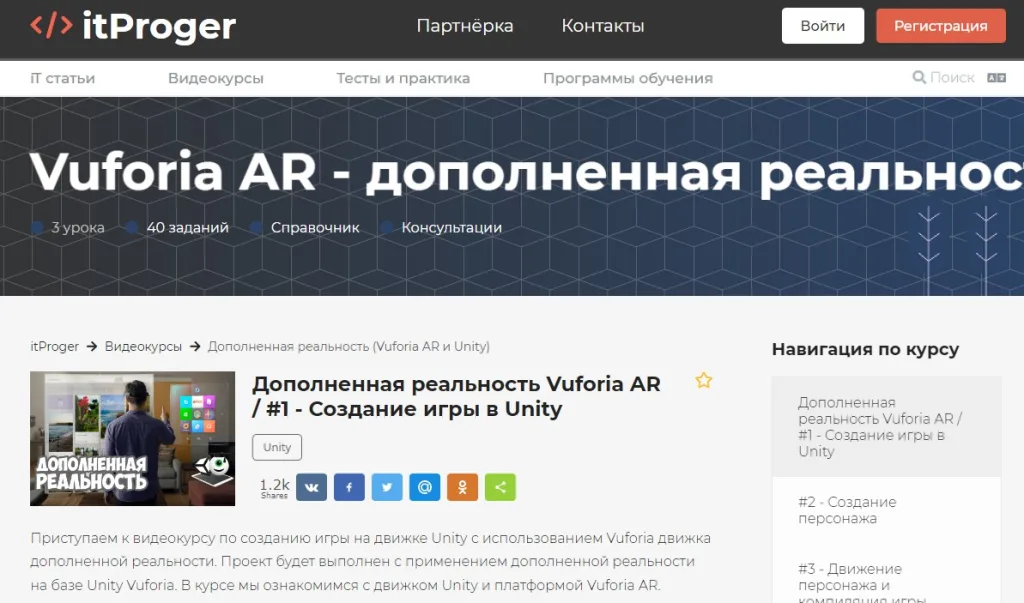
Task: Click the itProger breadcrumb link
Action: pos(54,346)
